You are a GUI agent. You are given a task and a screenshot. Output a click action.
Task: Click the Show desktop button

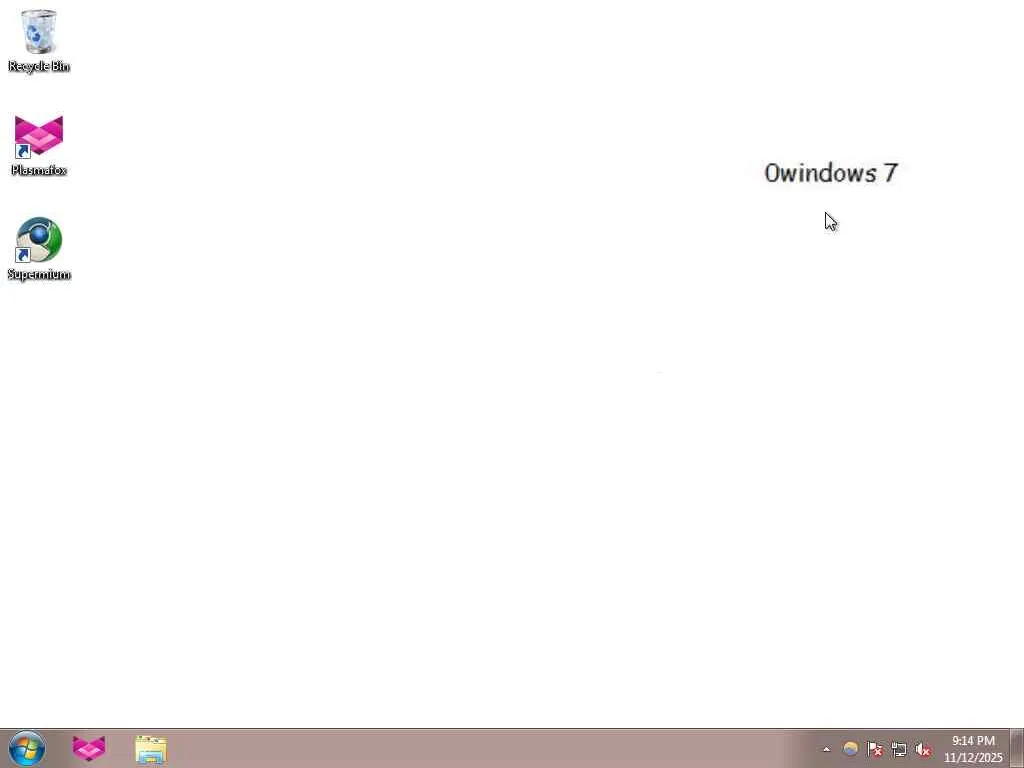coord(1017,748)
